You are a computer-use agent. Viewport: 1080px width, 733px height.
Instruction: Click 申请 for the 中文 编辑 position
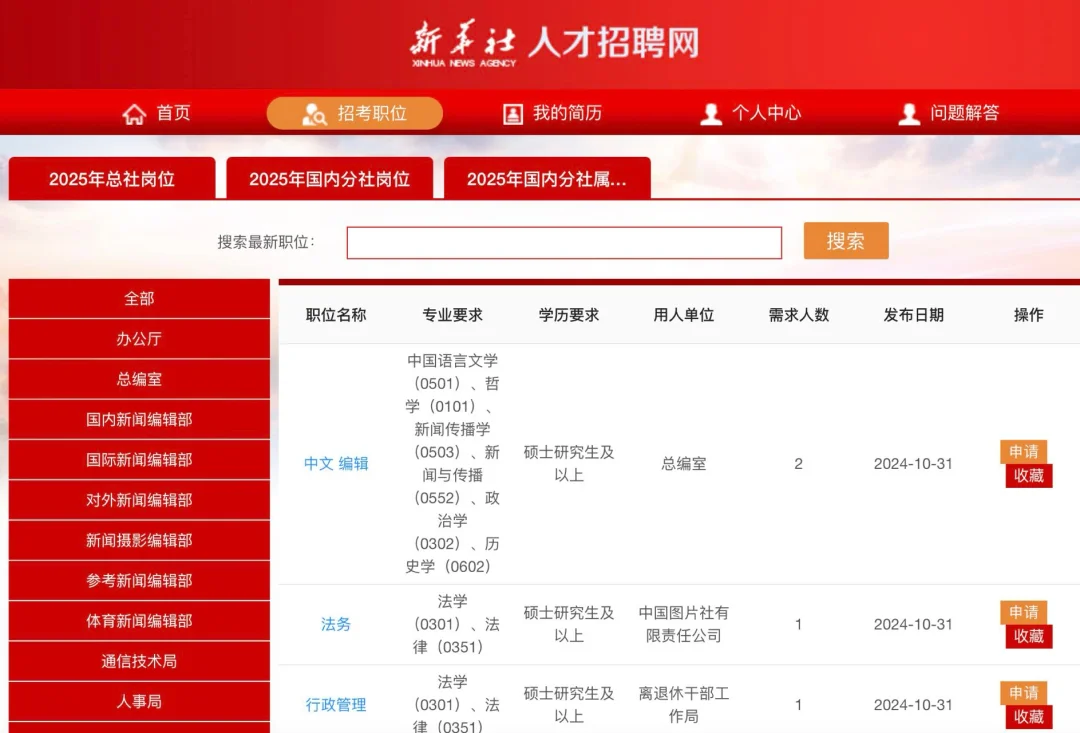click(x=1024, y=451)
